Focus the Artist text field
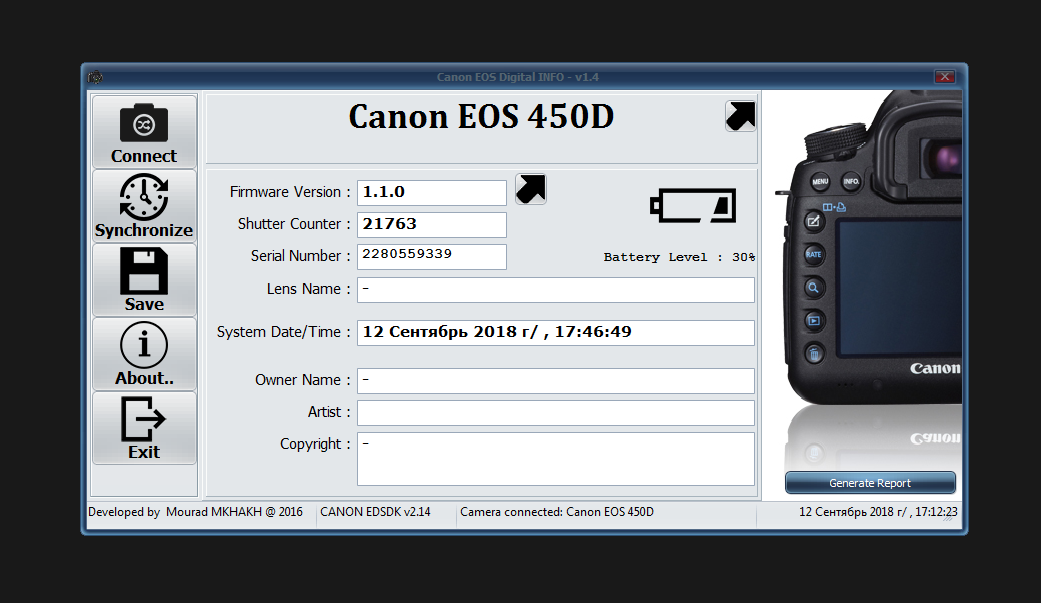The width and height of the screenshot is (1041, 603). click(555, 413)
